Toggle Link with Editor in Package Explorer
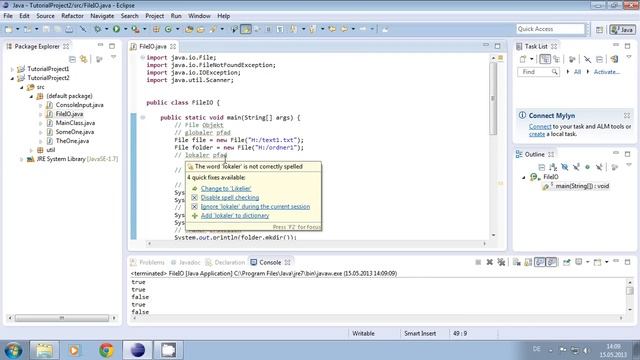640x360 pixels. coord(84,59)
